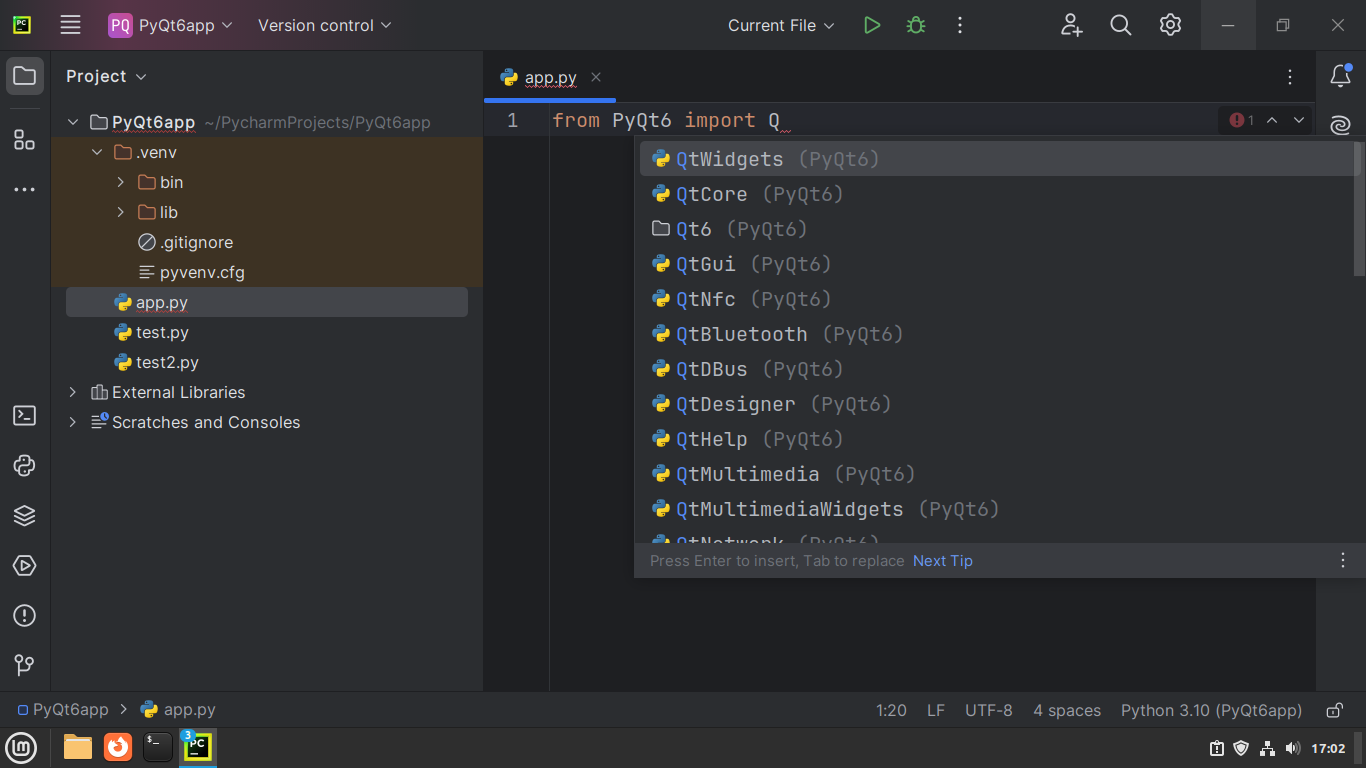The width and height of the screenshot is (1366, 768).
Task: Open completion popup options menu
Action: pos(1343,560)
